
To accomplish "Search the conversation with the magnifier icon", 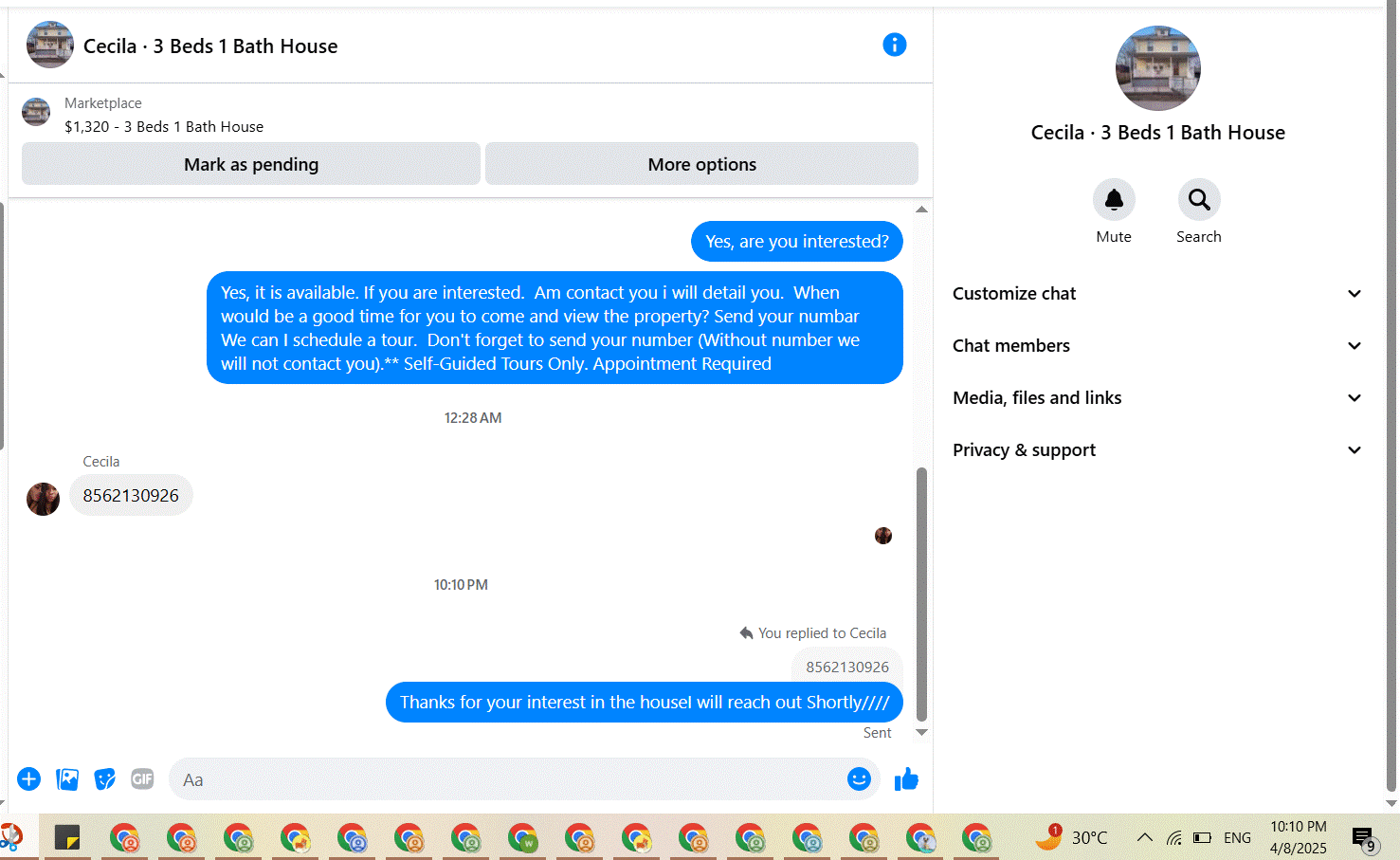I will tap(1199, 199).
